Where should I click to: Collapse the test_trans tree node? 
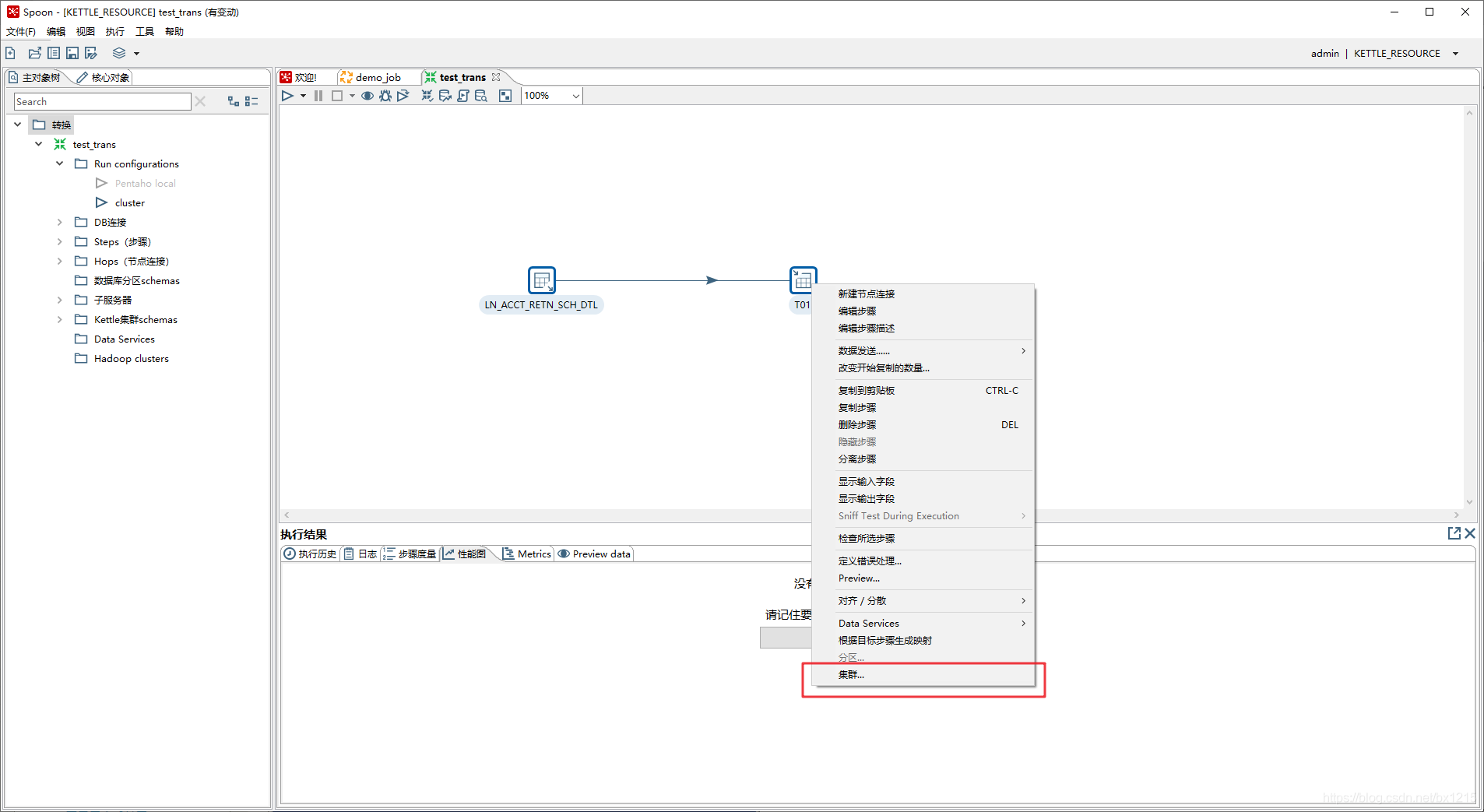(38, 144)
